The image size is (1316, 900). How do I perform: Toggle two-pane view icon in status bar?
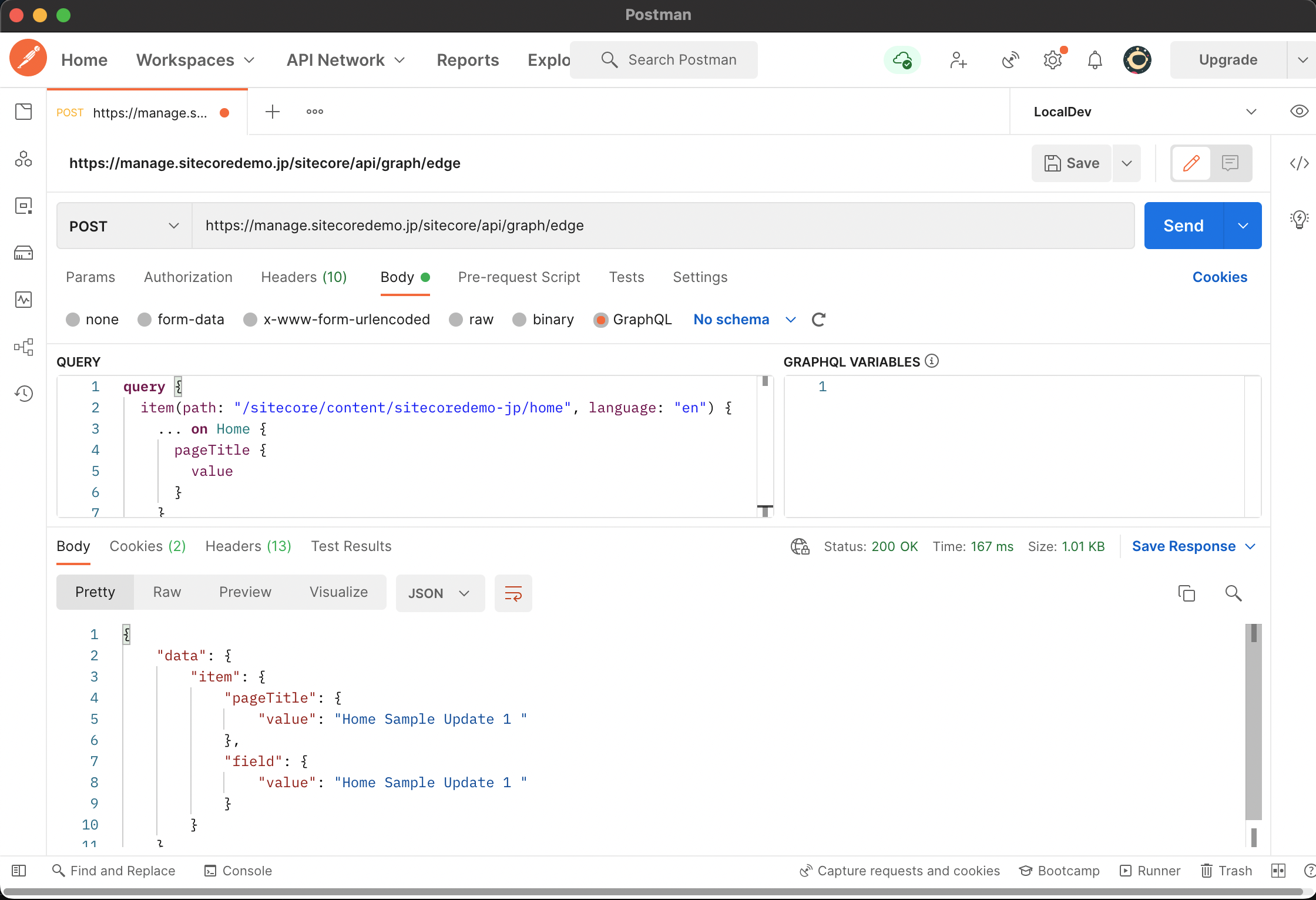coord(1278,871)
